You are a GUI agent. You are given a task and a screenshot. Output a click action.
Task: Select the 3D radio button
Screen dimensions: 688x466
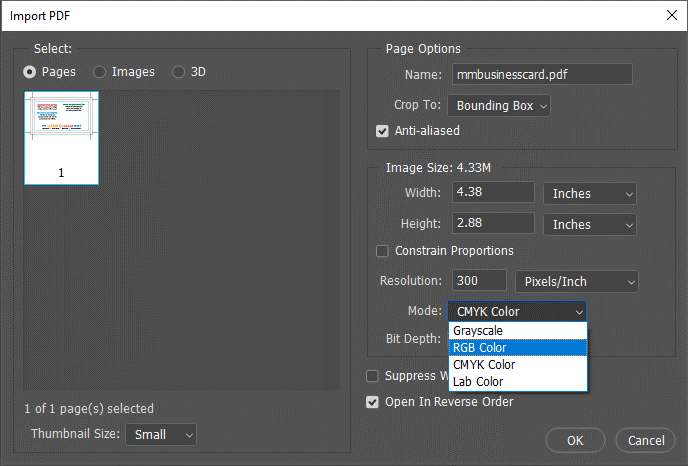pyautogui.click(x=179, y=72)
